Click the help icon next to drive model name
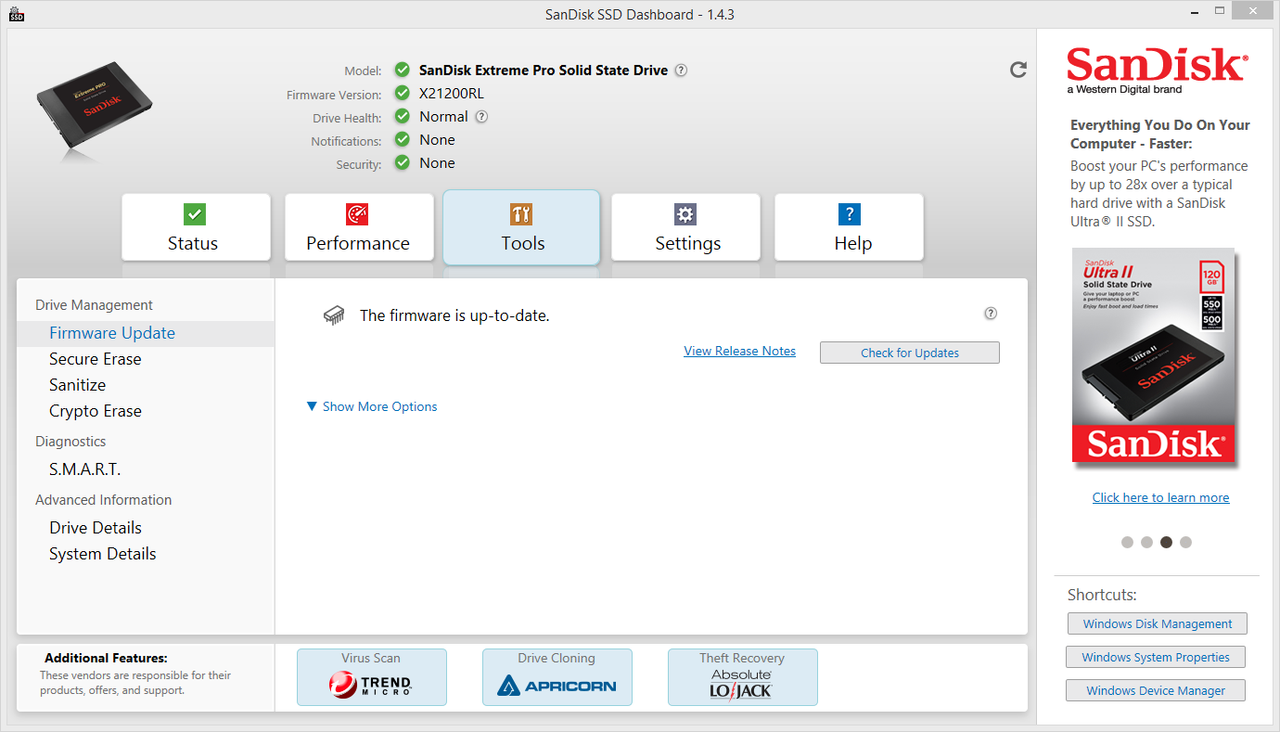The image size is (1280, 732). click(x=681, y=70)
